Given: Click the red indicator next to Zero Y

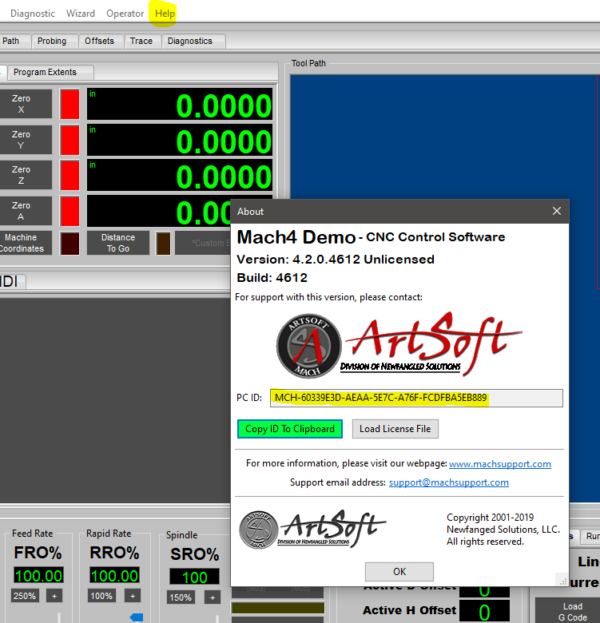Looking at the screenshot, I should tap(70, 139).
